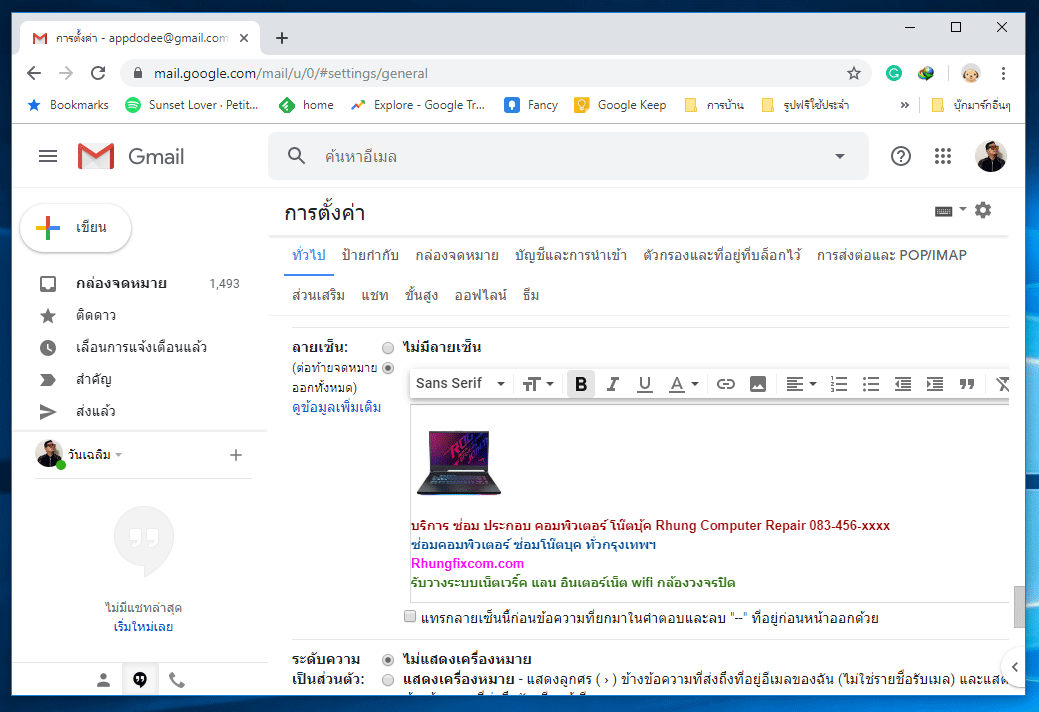The width and height of the screenshot is (1039, 712).
Task: Click the laptop image in the signature
Action: point(459,462)
